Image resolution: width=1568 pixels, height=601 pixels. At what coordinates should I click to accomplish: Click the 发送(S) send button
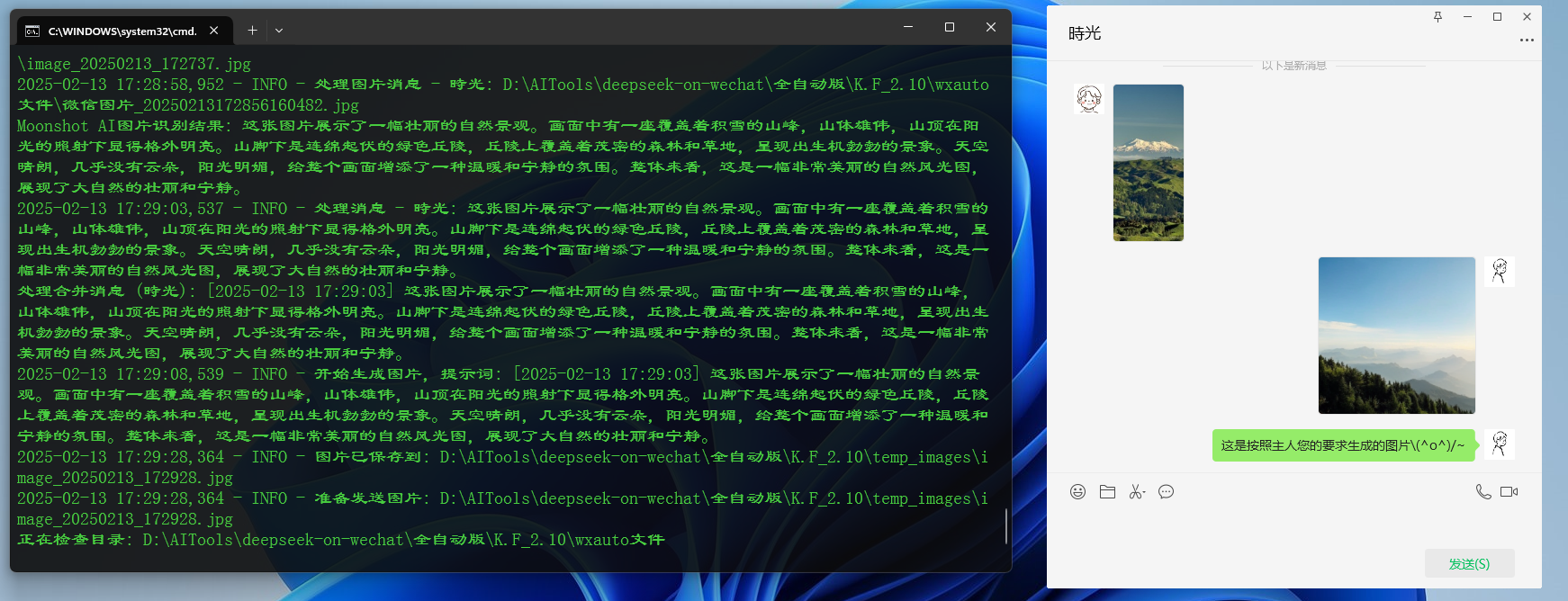click(1469, 563)
